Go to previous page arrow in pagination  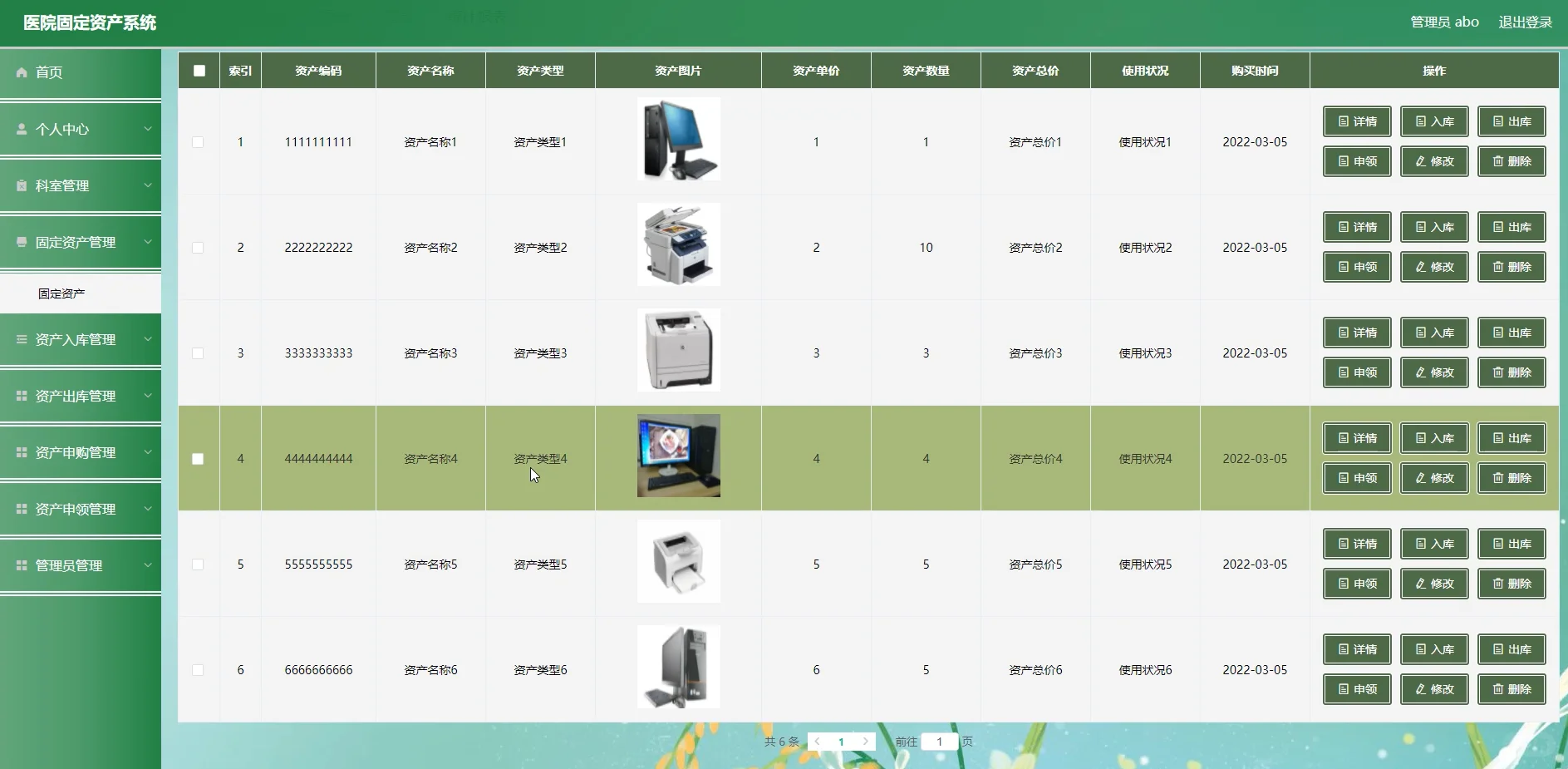pyautogui.click(x=818, y=742)
